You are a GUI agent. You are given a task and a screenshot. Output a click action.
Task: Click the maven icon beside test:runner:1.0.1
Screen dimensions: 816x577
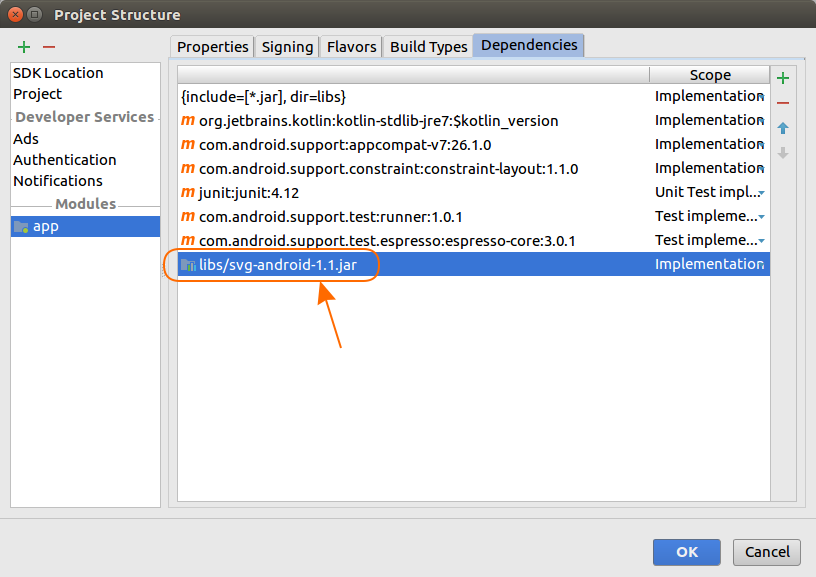pyautogui.click(x=188, y=216)
